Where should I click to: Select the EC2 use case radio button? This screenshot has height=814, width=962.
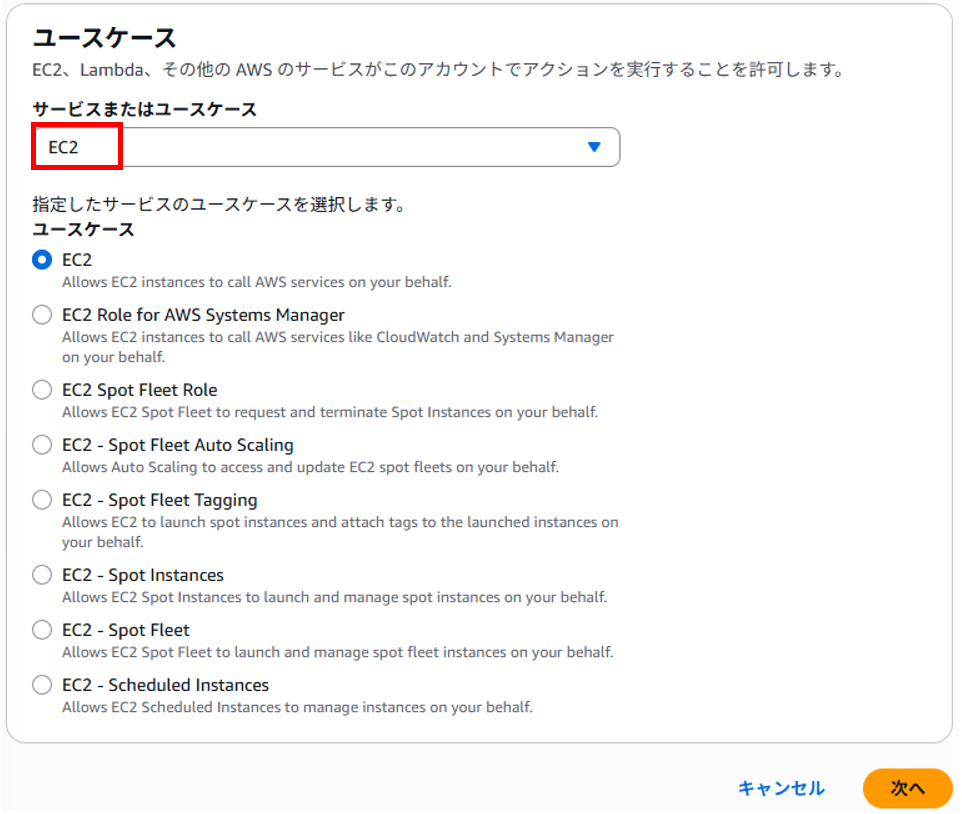pyautogui.click(x=42, y=260)
